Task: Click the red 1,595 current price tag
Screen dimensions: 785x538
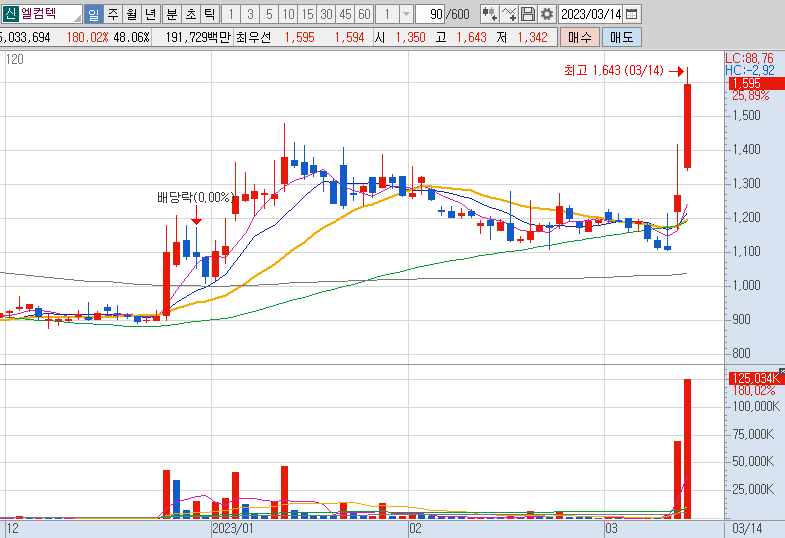Action: click(x=756, y=83)
